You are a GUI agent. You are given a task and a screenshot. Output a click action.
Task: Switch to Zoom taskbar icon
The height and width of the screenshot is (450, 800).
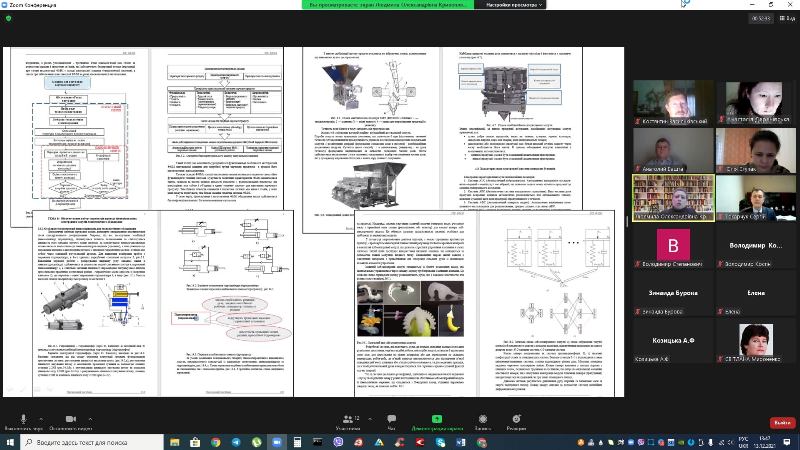tap(277, 442)
